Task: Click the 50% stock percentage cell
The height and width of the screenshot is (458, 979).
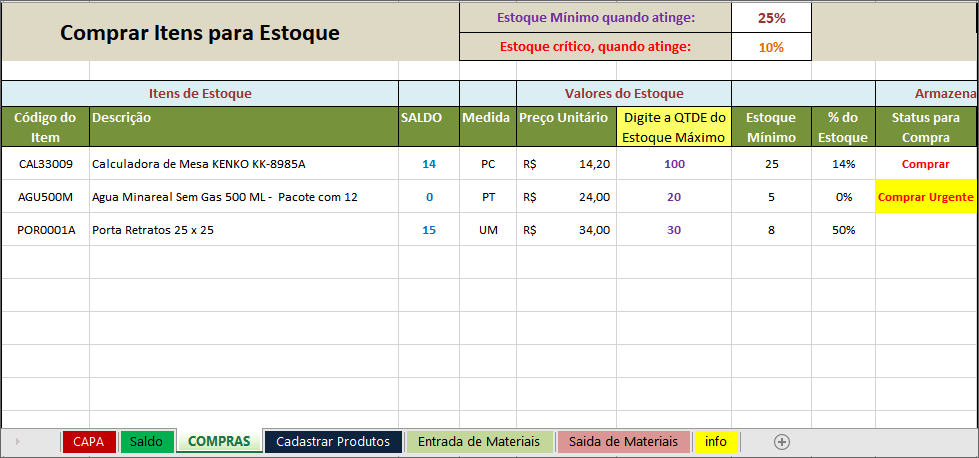Action: click(843, 230)
